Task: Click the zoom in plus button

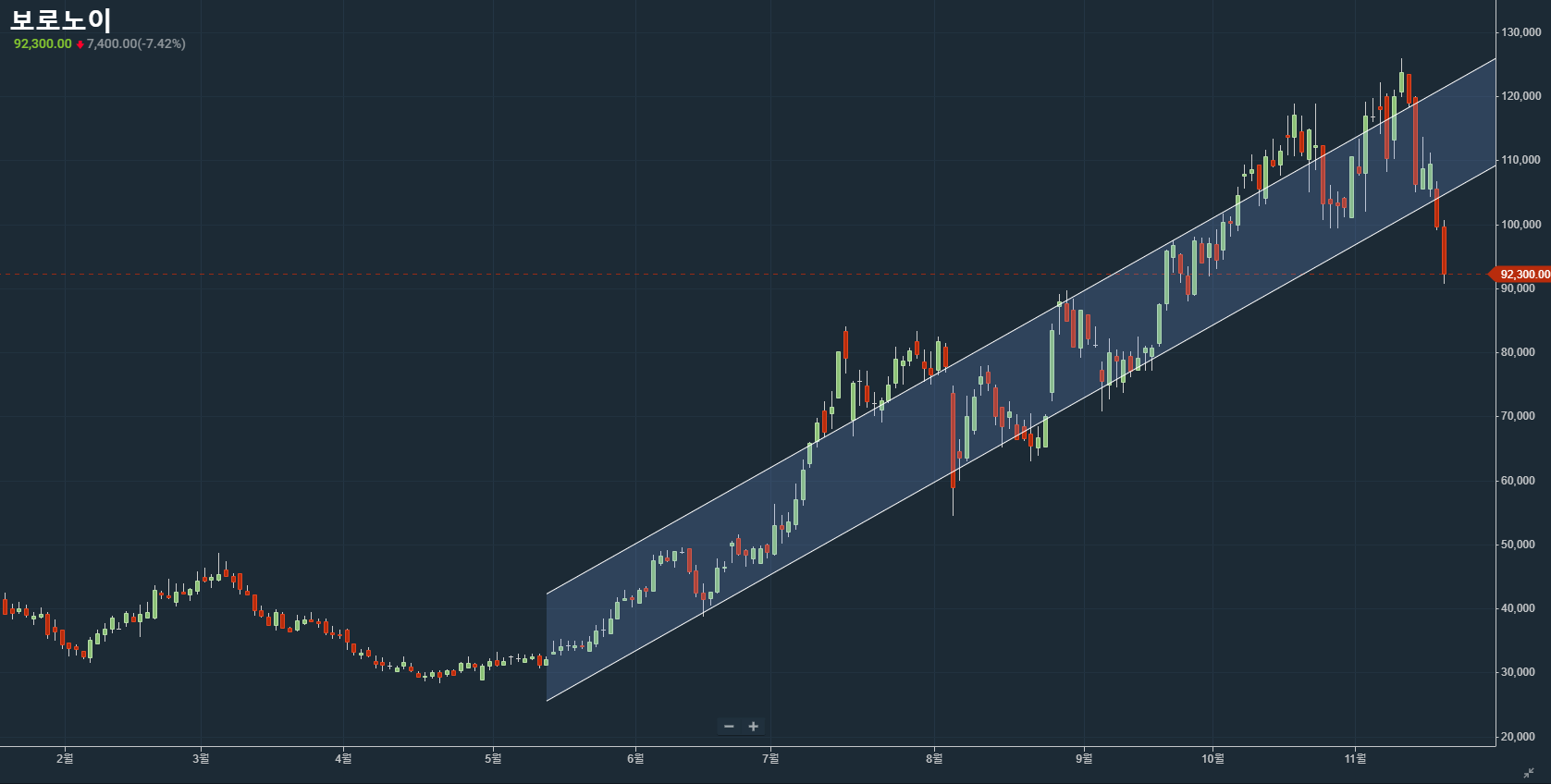Action: tap(753, 727)
